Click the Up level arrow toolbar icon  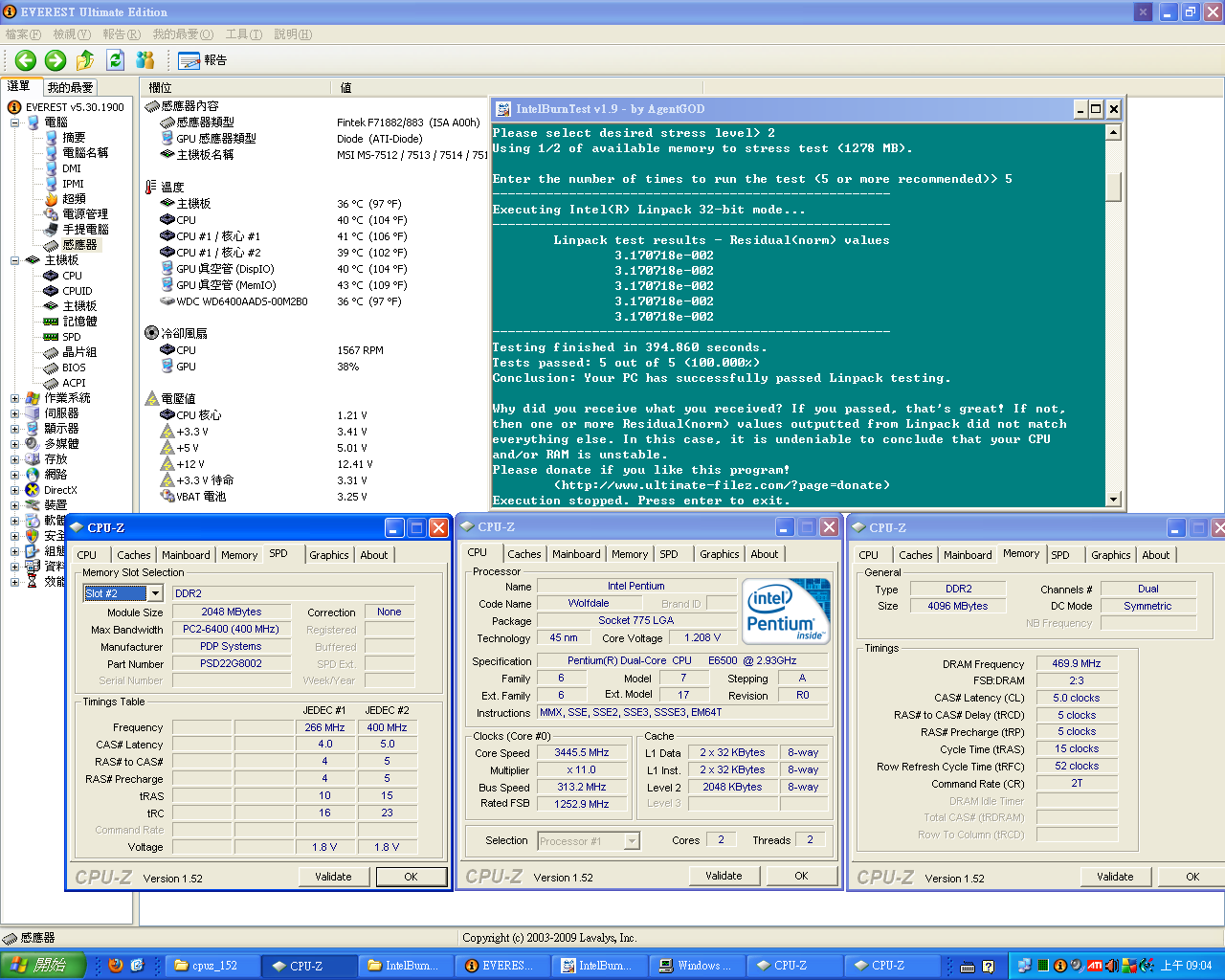click(85, 60)
